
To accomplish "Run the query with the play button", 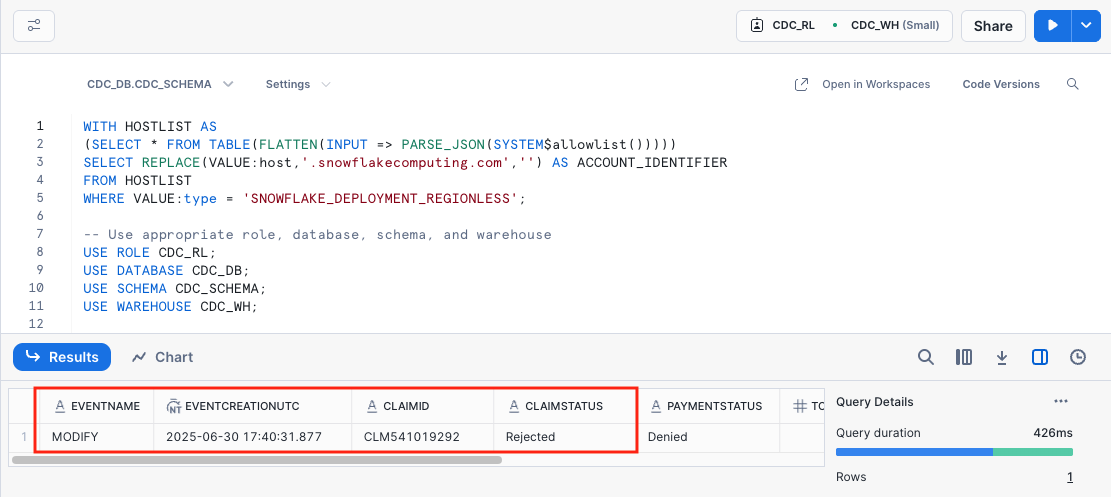I will (x=1052, y=26).
